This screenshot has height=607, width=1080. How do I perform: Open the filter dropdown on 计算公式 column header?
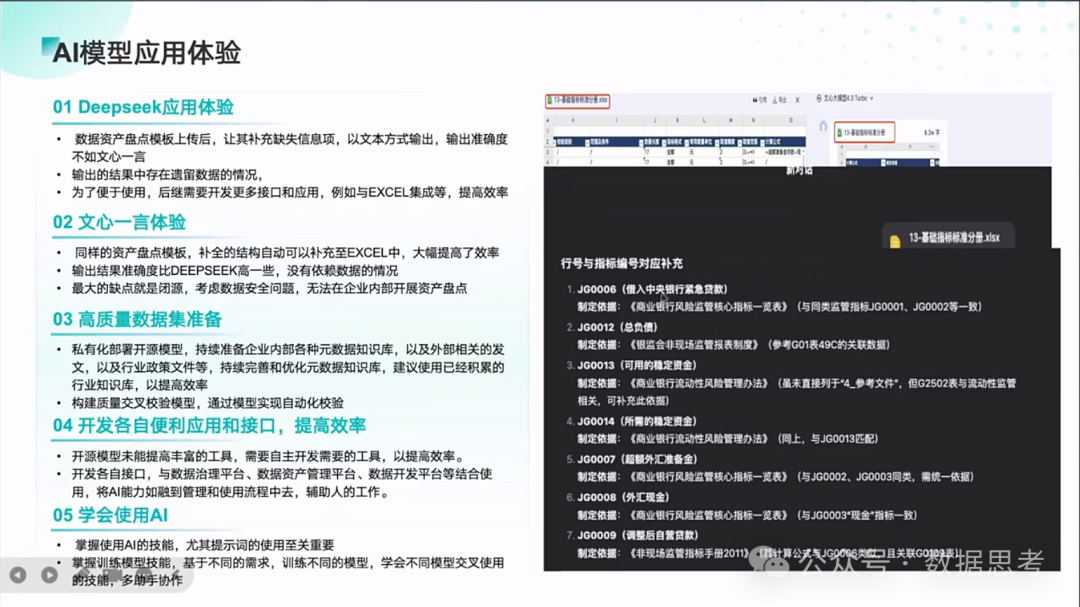[x=762, y=143]
